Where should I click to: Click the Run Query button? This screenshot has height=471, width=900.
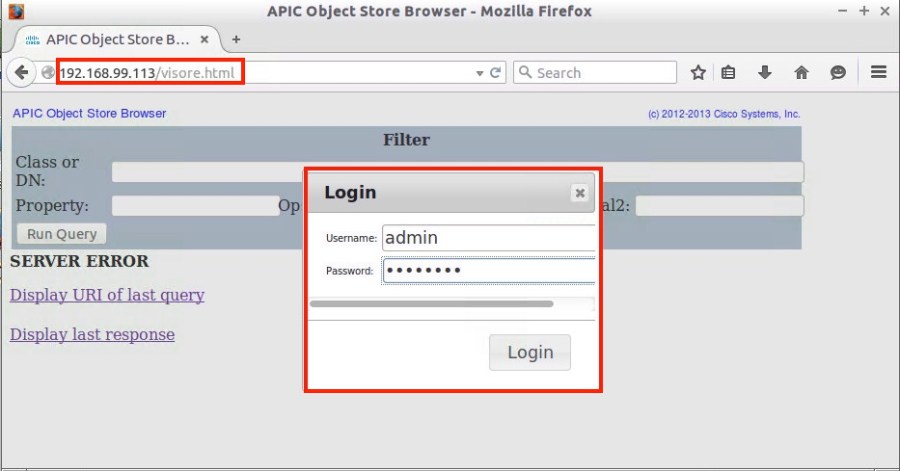coord(62,234)
